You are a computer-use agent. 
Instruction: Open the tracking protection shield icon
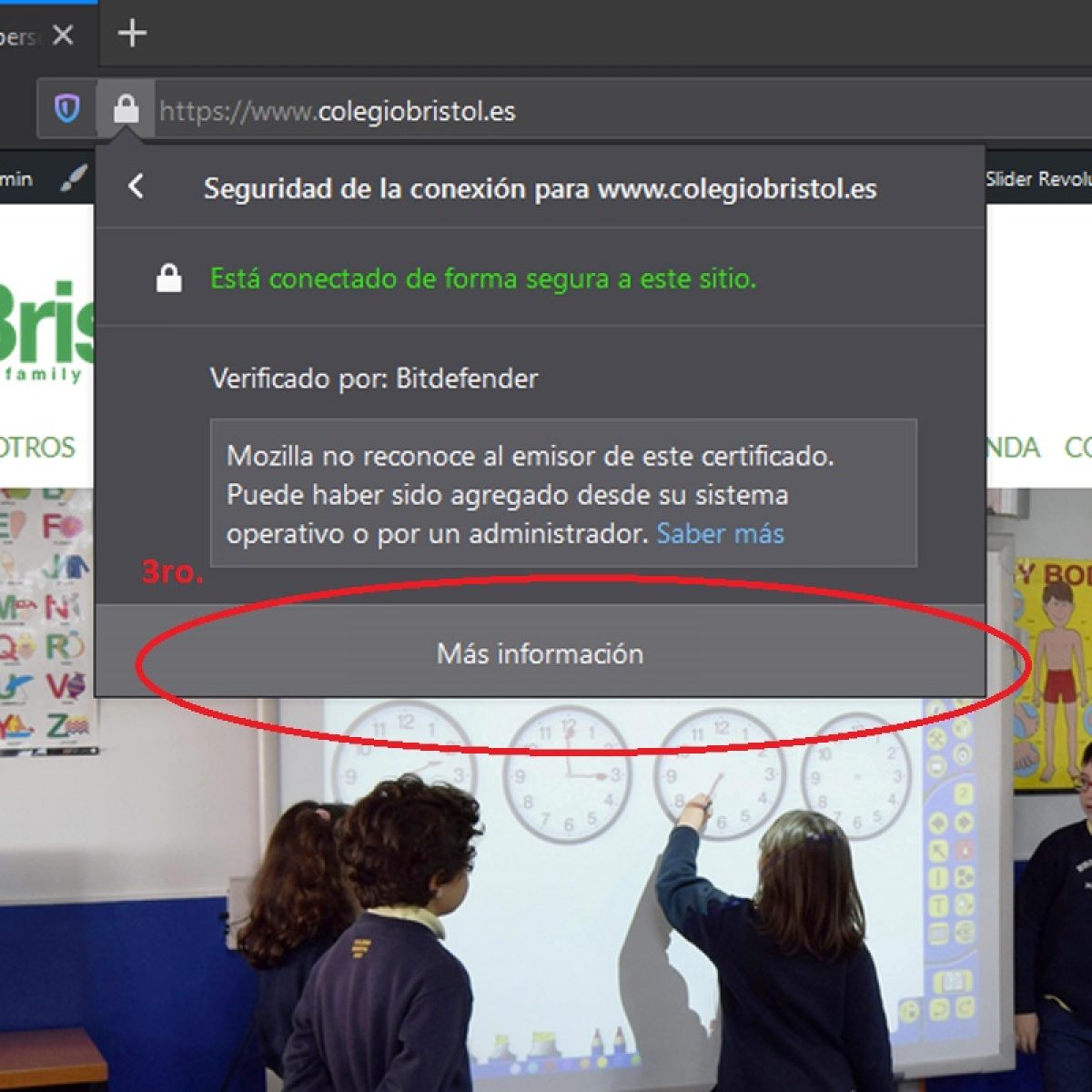[67, 110]
